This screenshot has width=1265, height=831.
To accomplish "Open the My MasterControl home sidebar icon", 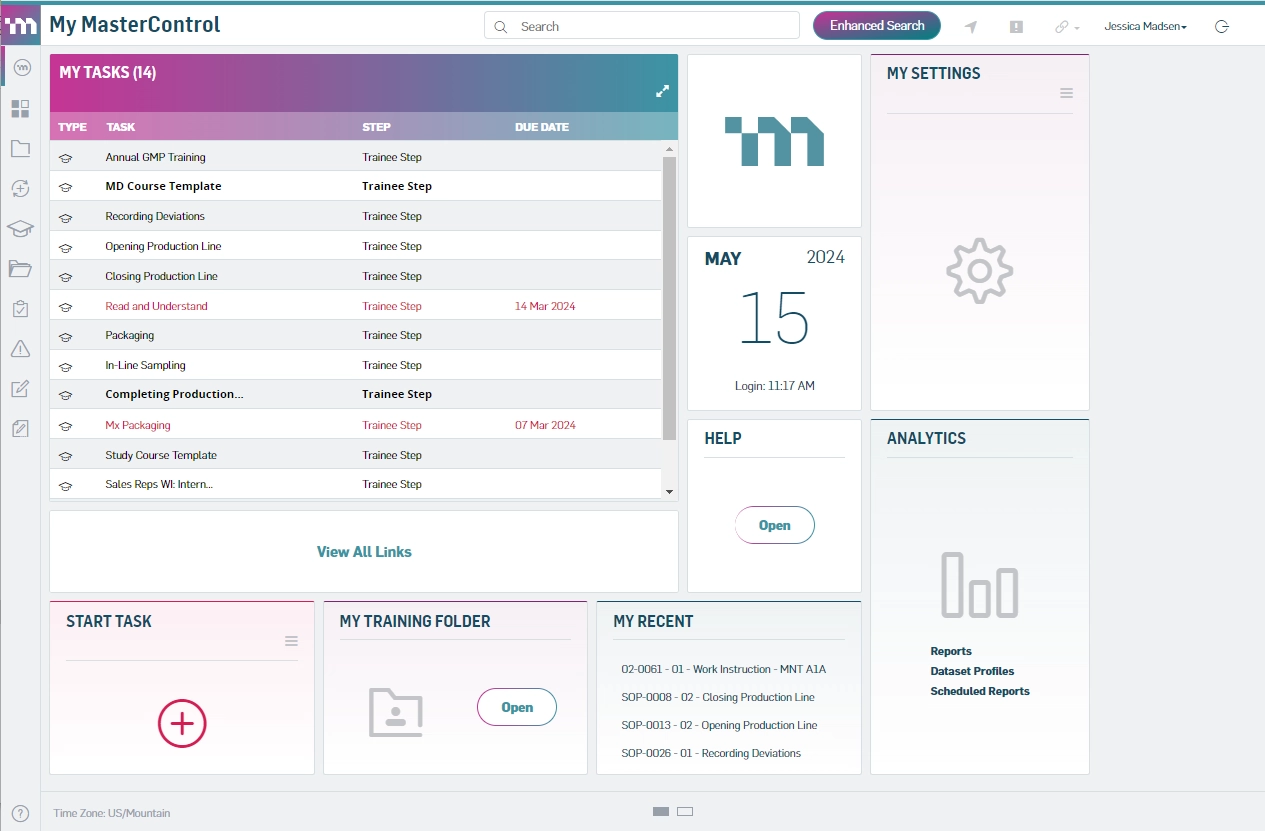I will click(21, 68).
